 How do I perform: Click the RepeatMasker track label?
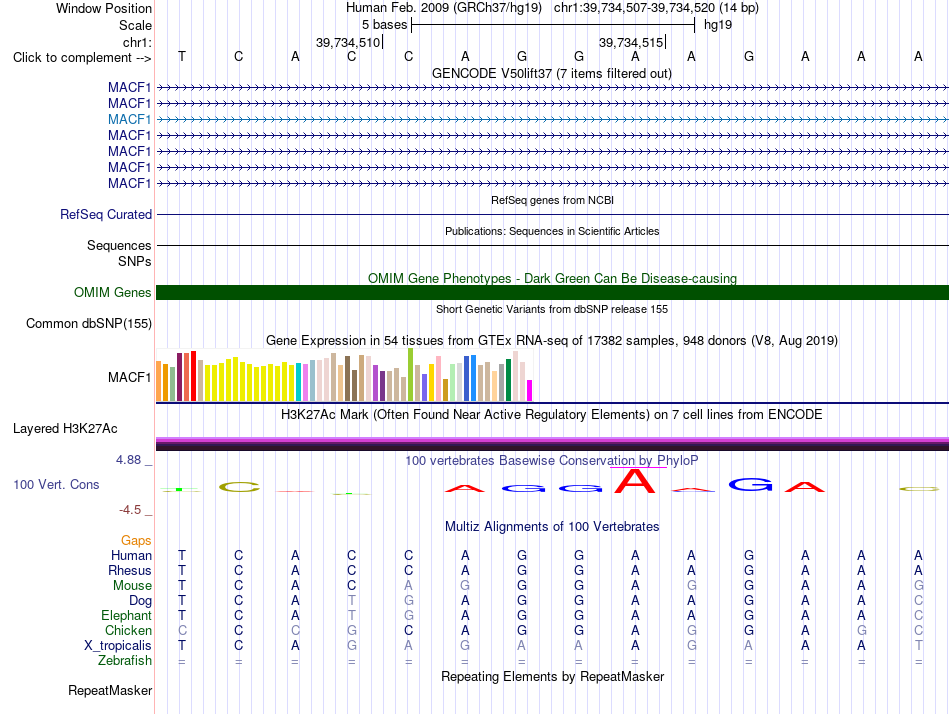point(110,690)
